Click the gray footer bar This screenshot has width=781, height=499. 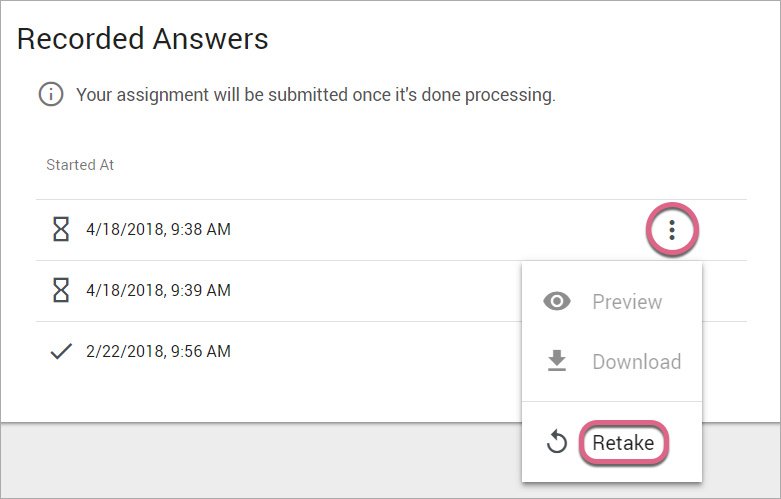pyautogui.click(x=260, y=460)
